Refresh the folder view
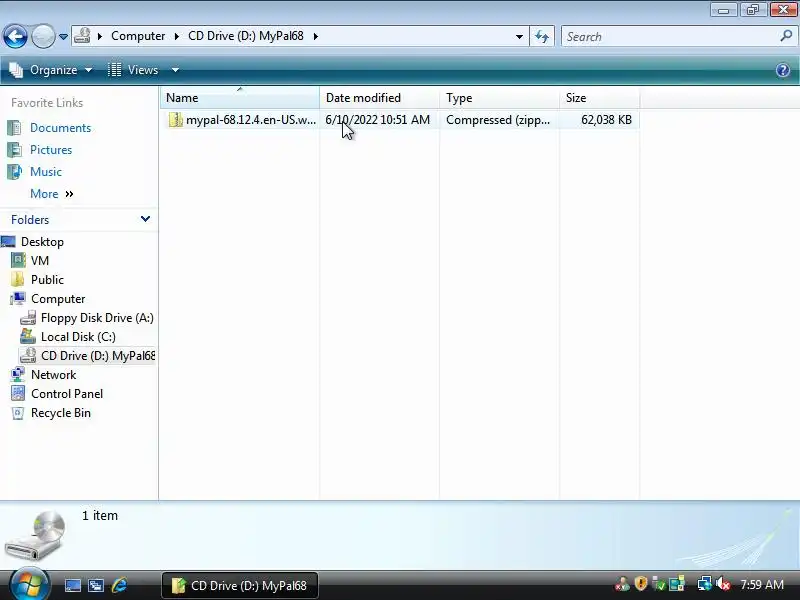This screenshot has width=800, height=600. tap(542, 37)
